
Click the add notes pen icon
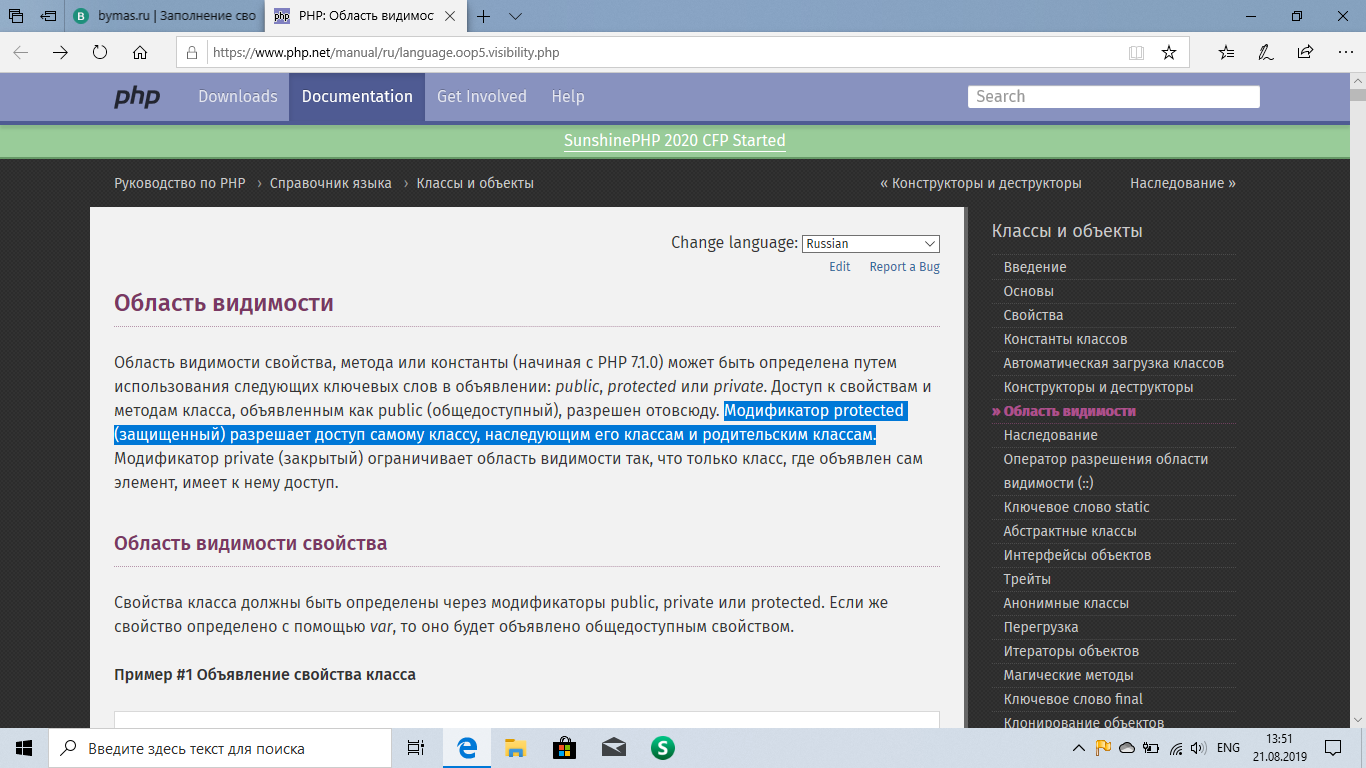1265,52
